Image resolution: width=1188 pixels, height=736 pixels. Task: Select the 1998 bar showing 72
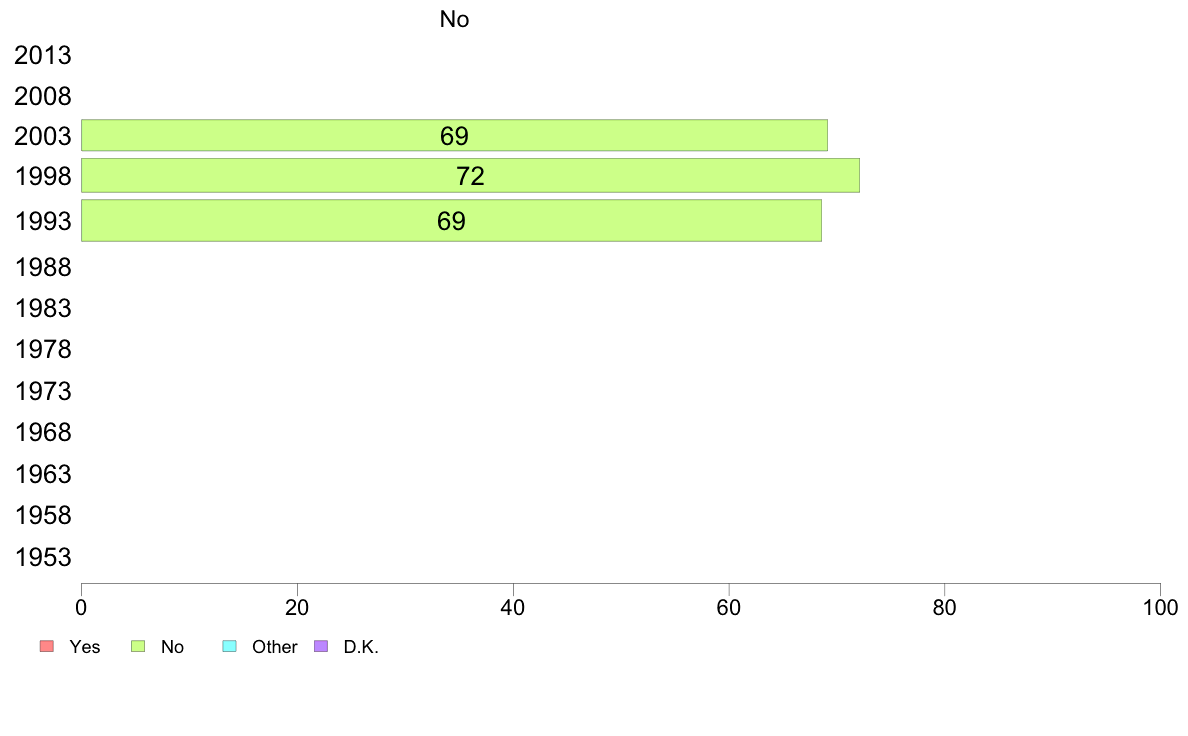[x=471, y=175]
